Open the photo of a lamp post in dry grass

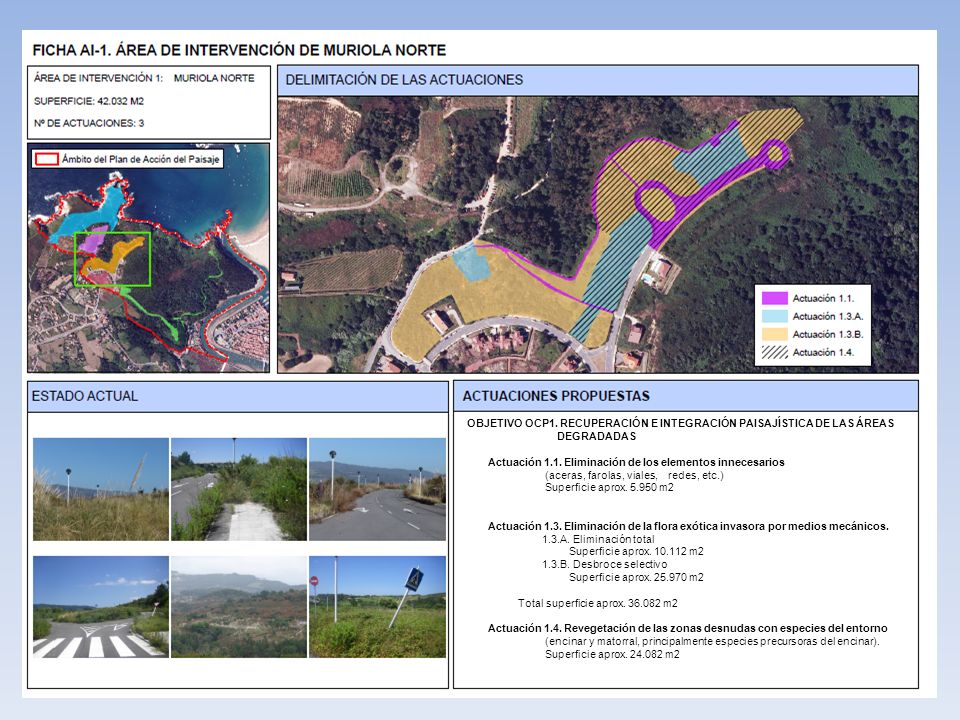tap(101, 489)
